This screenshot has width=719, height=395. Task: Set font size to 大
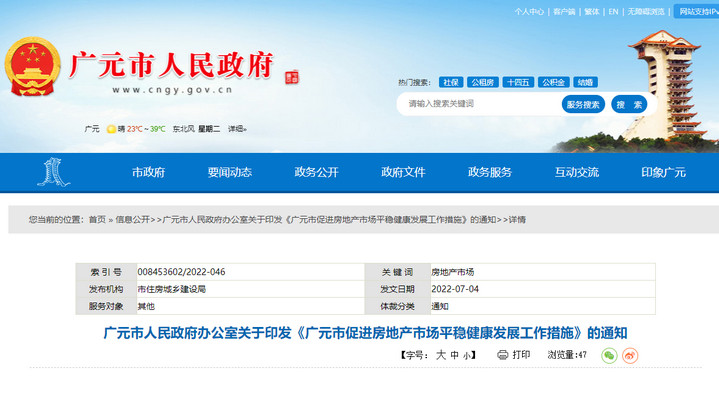pyautogui.click(x=441, y=355)
